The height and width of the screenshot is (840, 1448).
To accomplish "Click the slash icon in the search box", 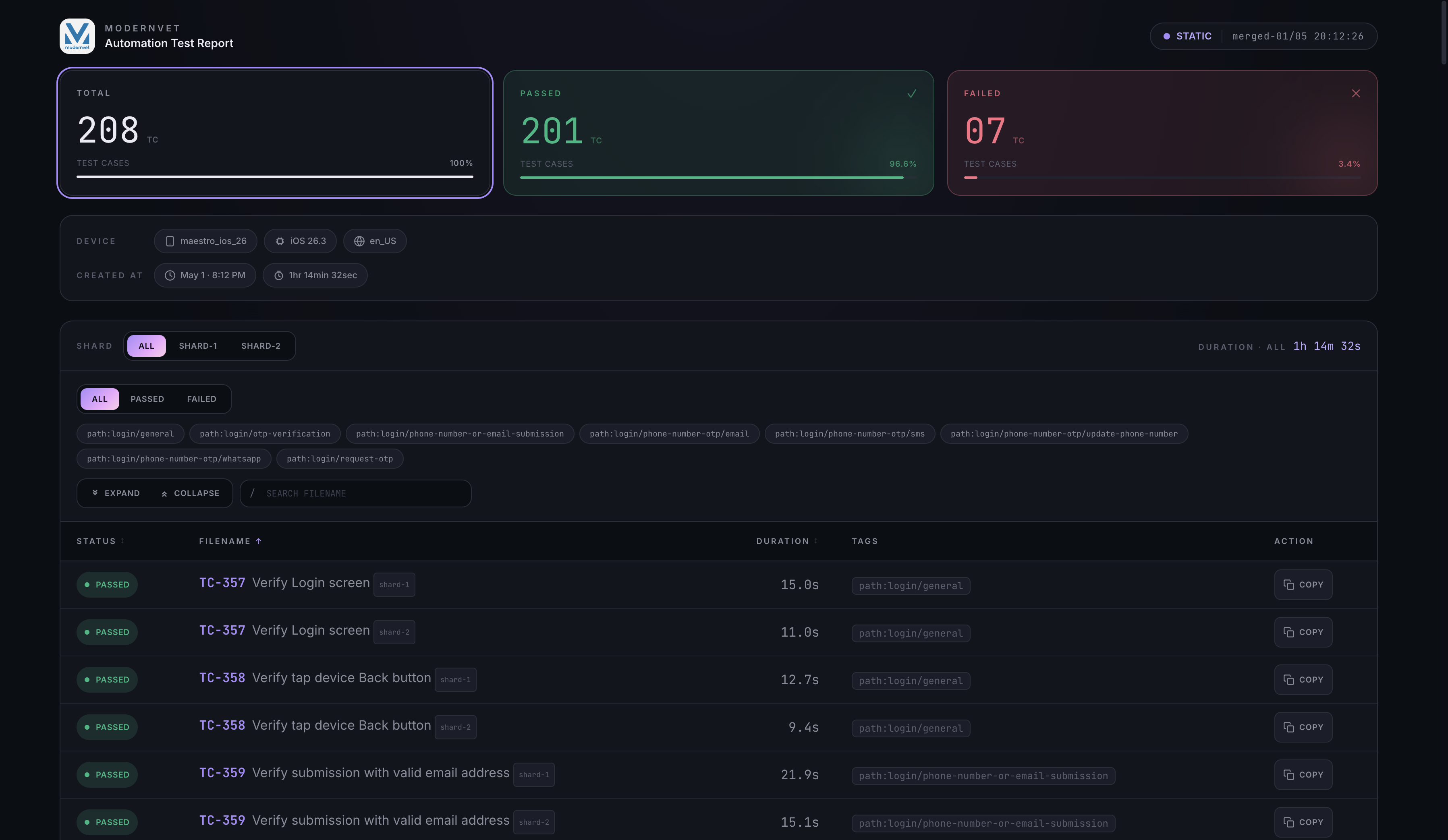I will 252,493.
